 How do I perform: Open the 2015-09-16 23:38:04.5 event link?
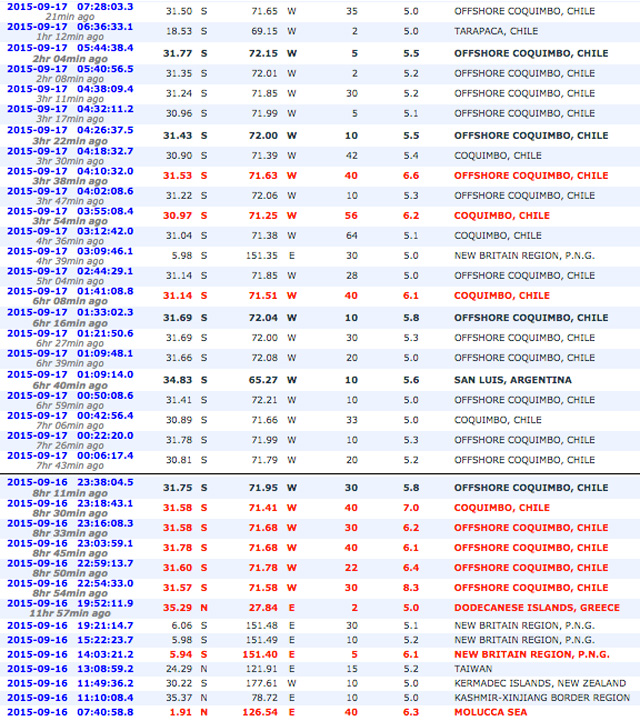[x=70, y=482]
